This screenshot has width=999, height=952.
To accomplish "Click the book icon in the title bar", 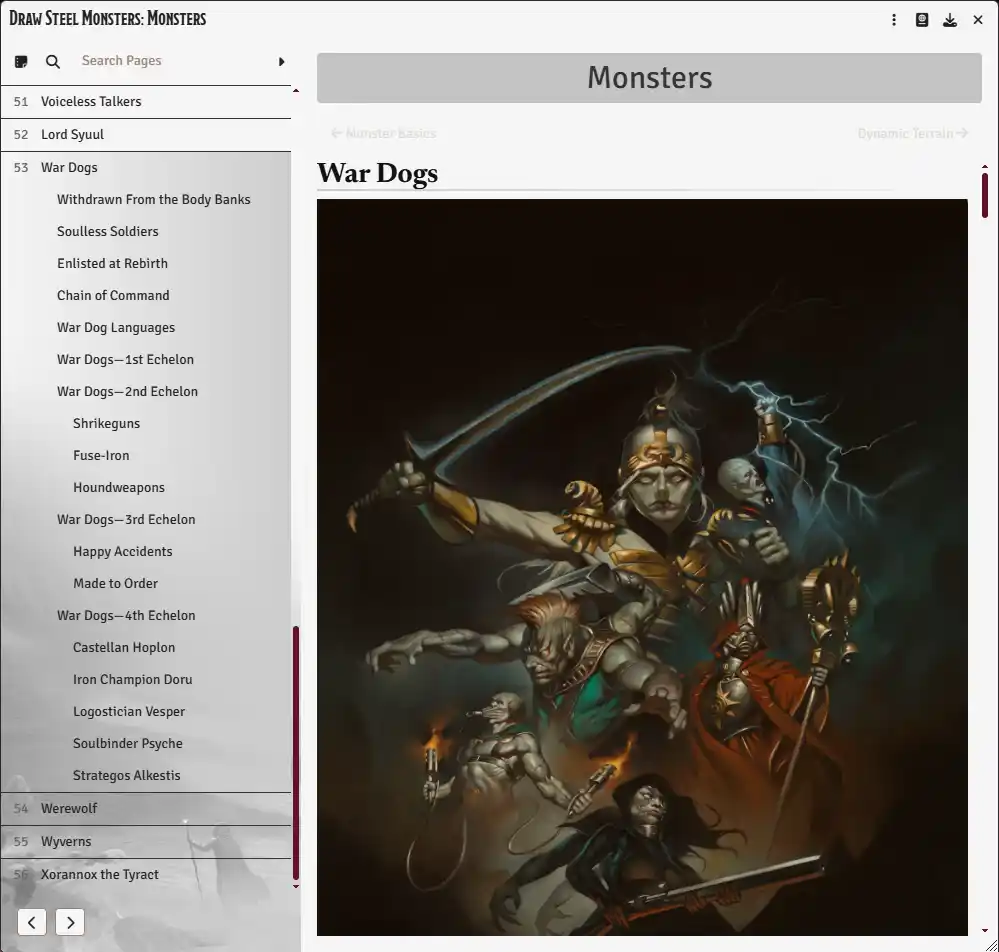I will 922,19.
